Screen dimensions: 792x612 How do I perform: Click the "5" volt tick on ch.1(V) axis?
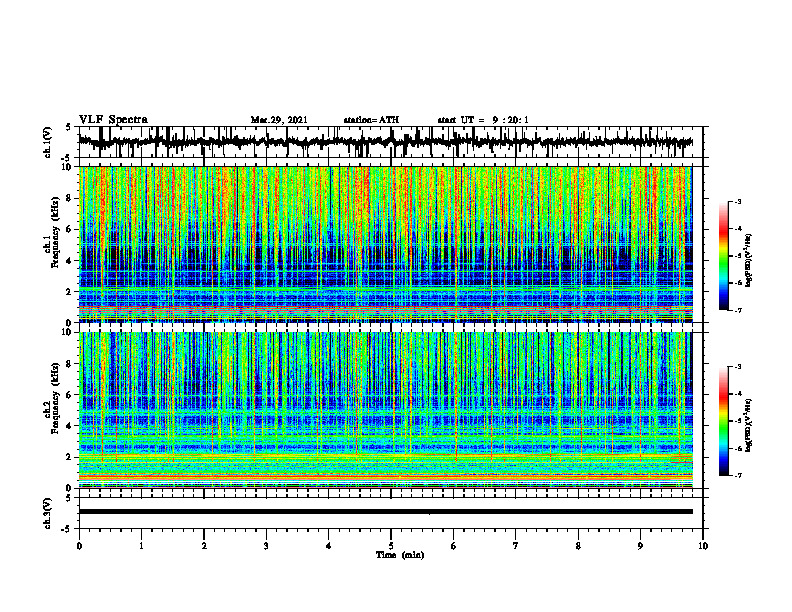click(x=68, y=127)
